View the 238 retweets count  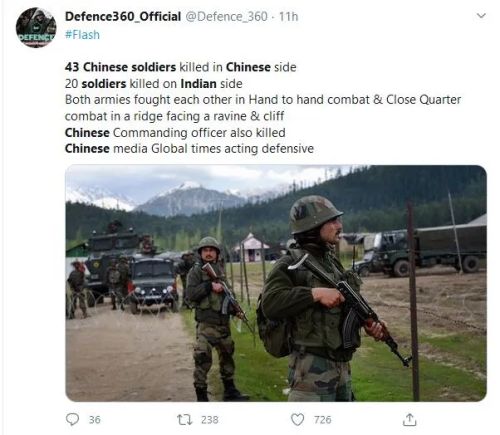click(x=210, y=420)
